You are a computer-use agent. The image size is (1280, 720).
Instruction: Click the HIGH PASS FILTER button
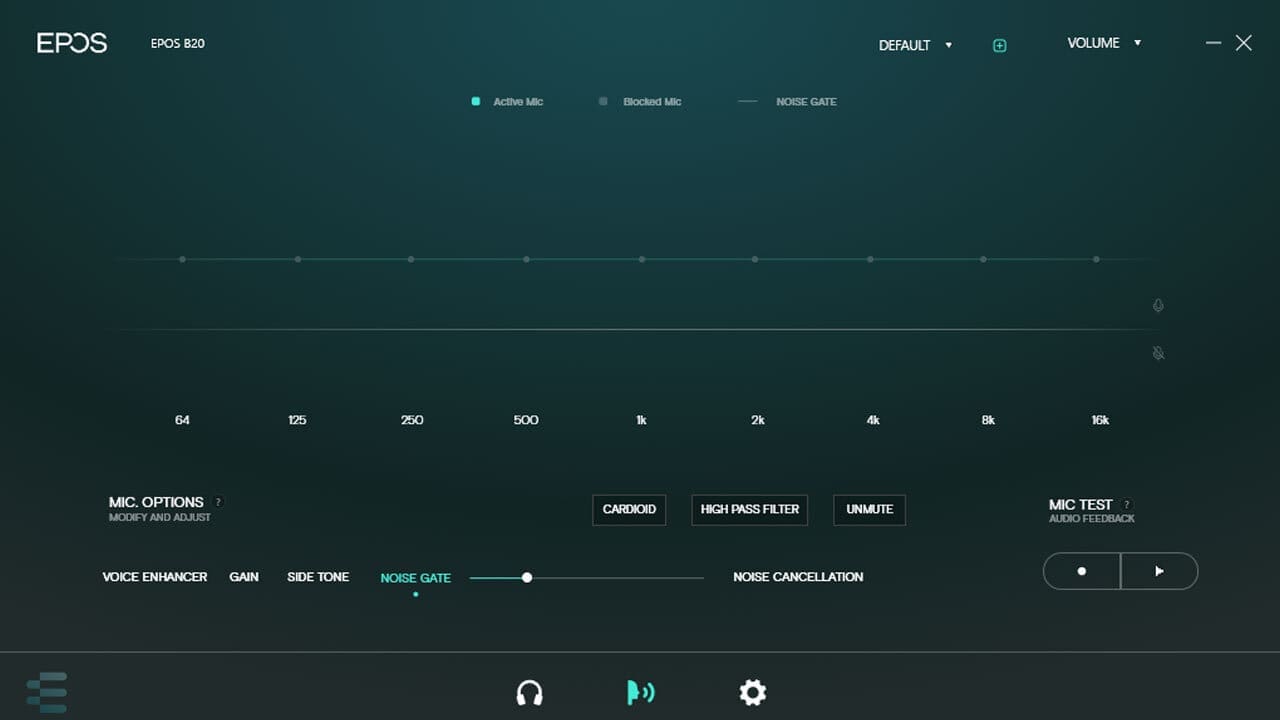tap(749, 510)
